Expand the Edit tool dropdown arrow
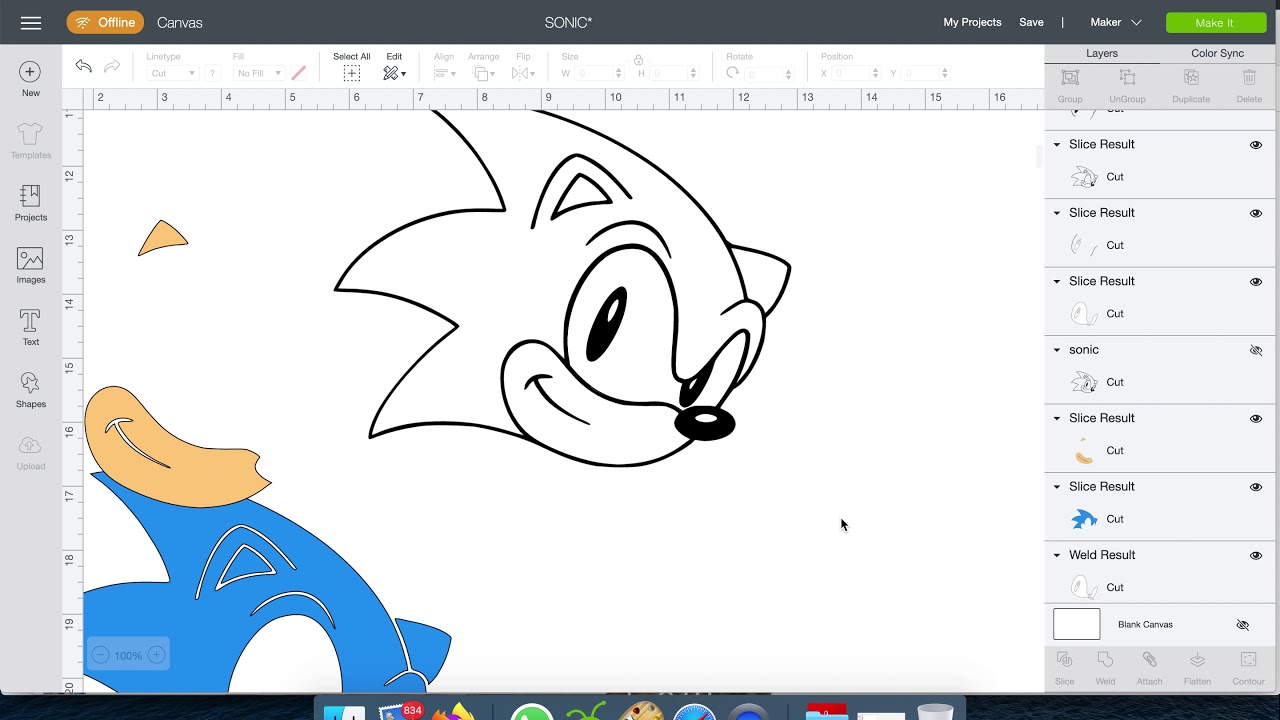 coord(403,74)
